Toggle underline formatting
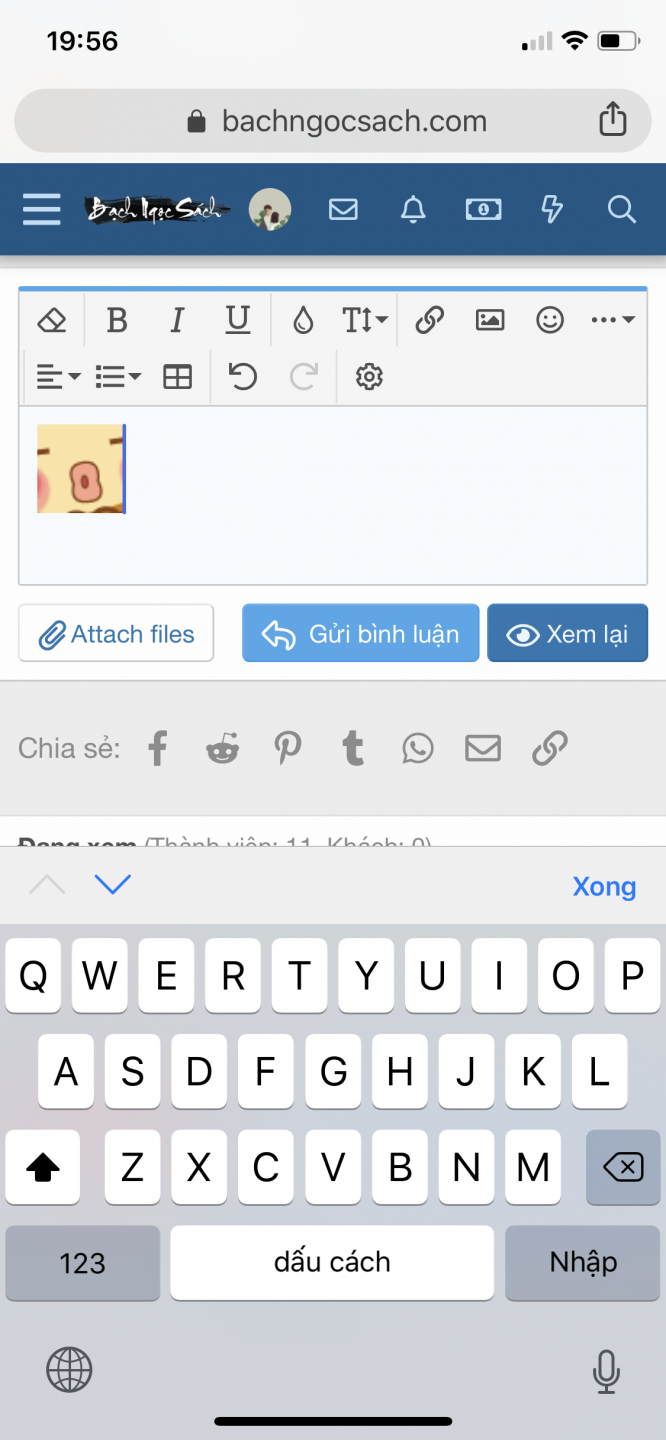The width and height of the screenshot is (666, 1440). coord(237,320)
